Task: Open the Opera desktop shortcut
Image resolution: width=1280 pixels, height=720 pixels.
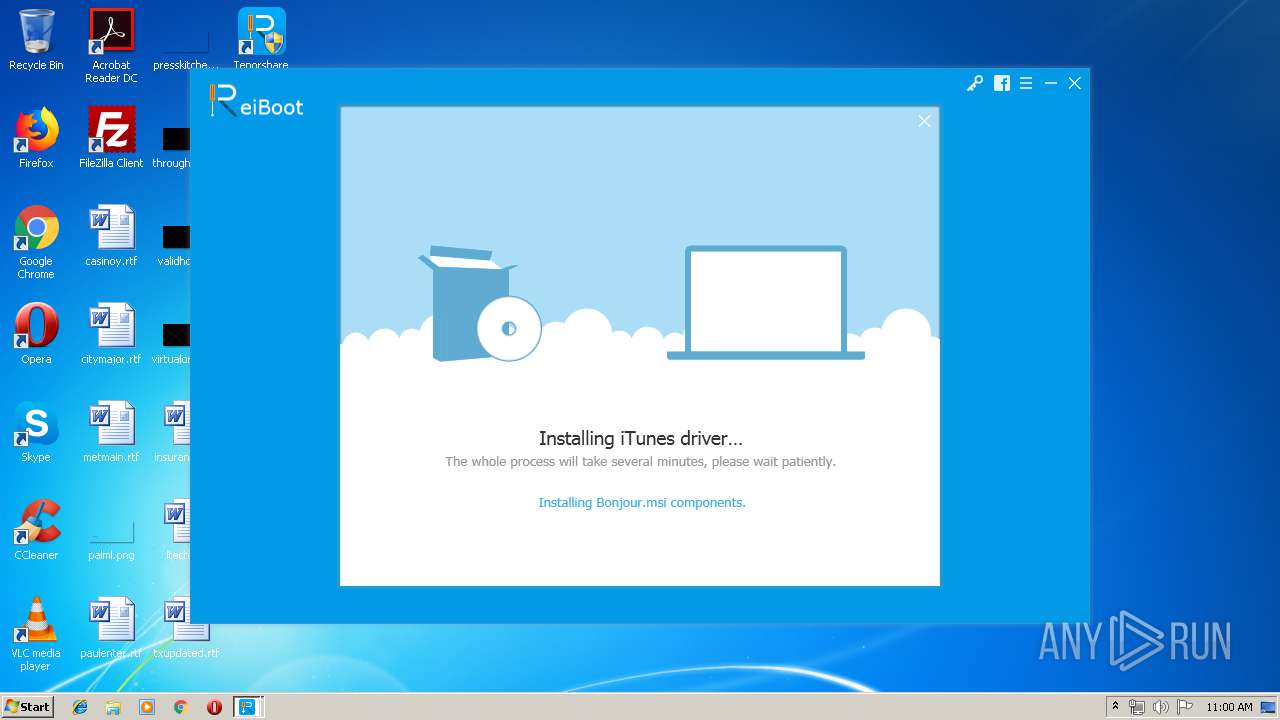Action: pyautogui.click(x=36, y=334)
